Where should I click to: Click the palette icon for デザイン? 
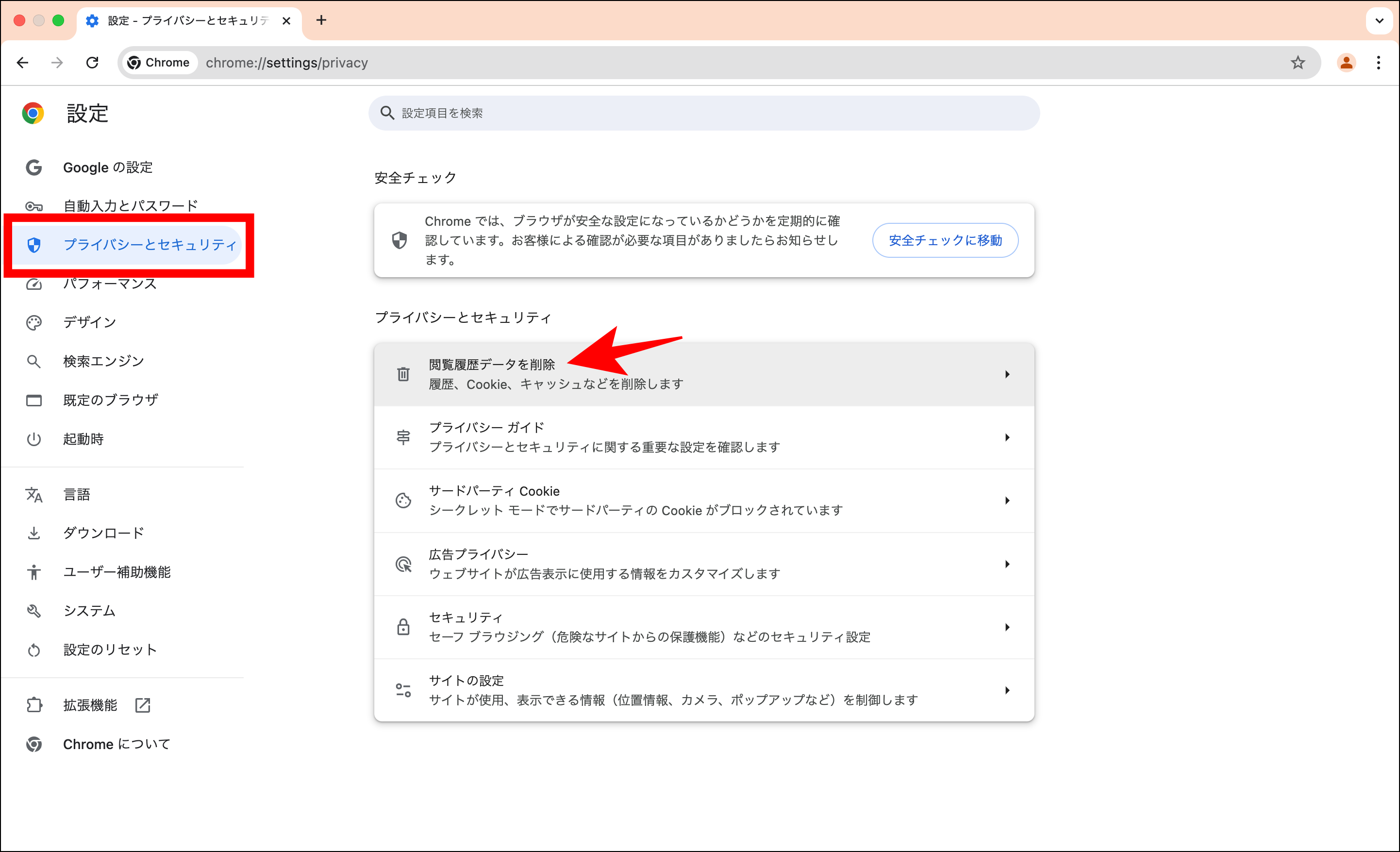(34, 323)
